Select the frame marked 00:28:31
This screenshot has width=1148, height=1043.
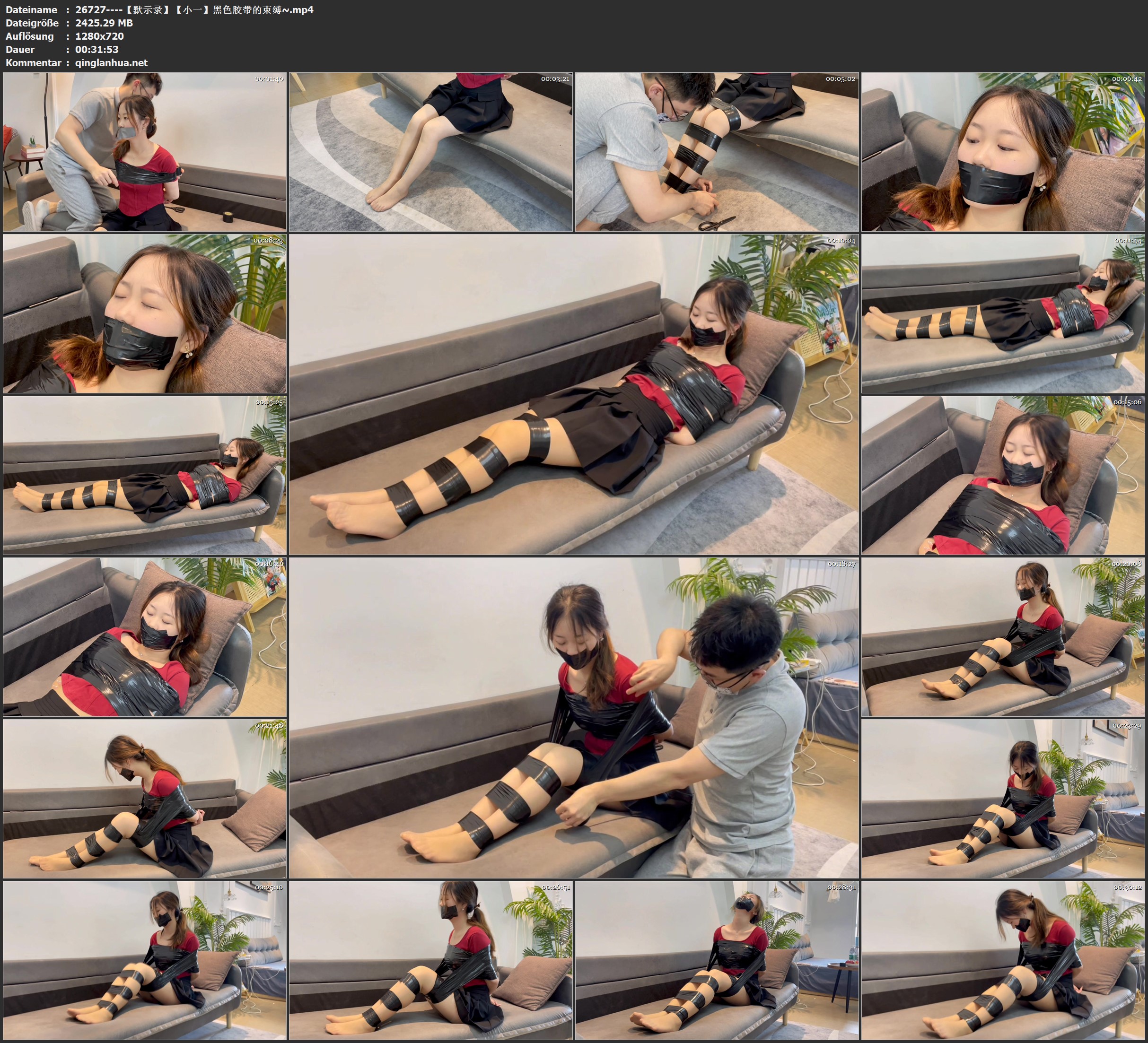[716, 960]
